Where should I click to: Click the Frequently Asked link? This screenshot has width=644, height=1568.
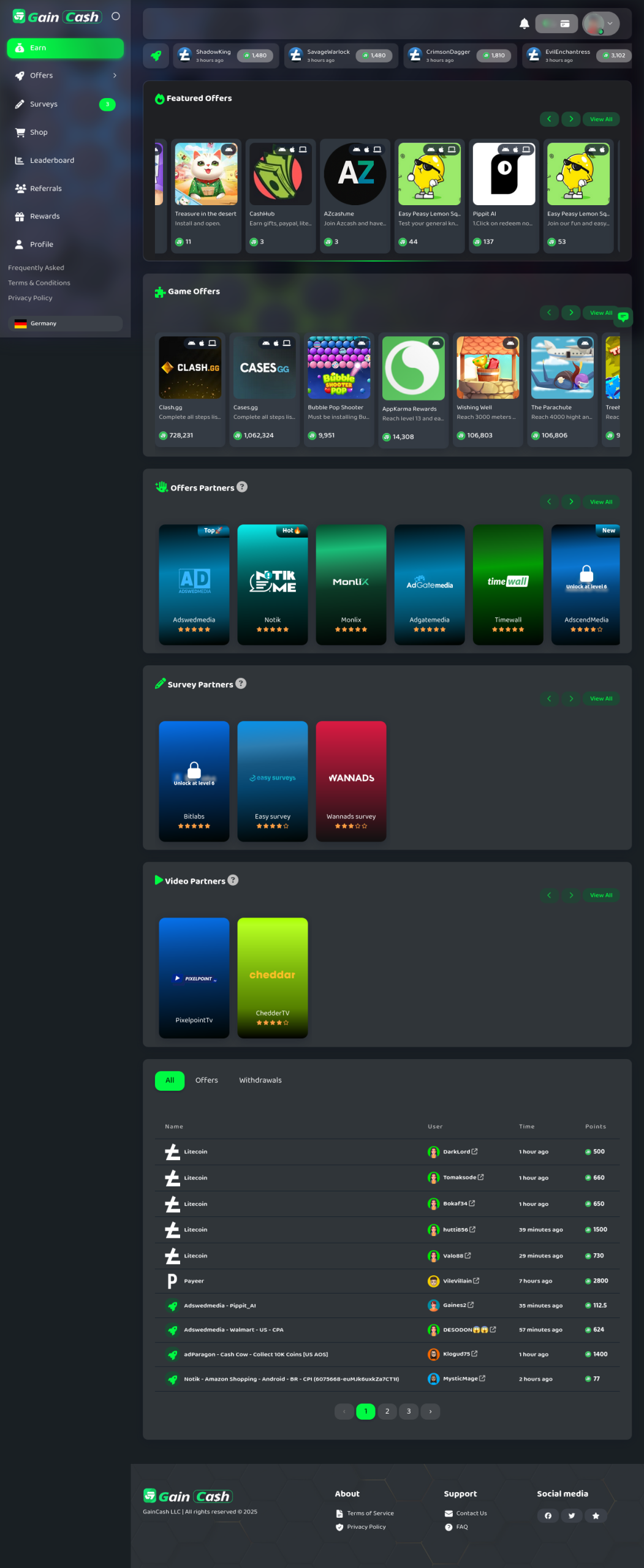point(36,268)
